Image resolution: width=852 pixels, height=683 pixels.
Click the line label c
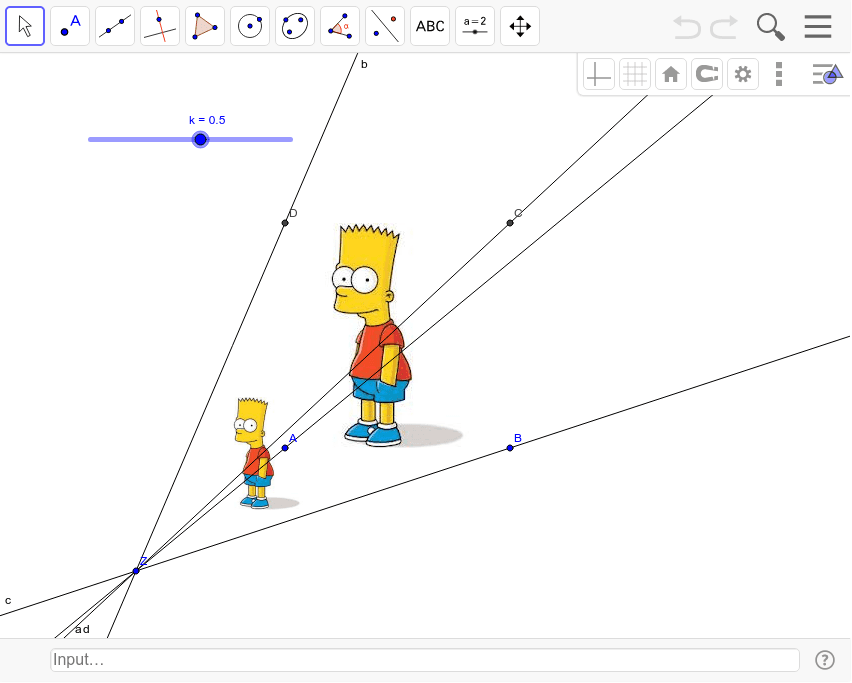[8, 600]
